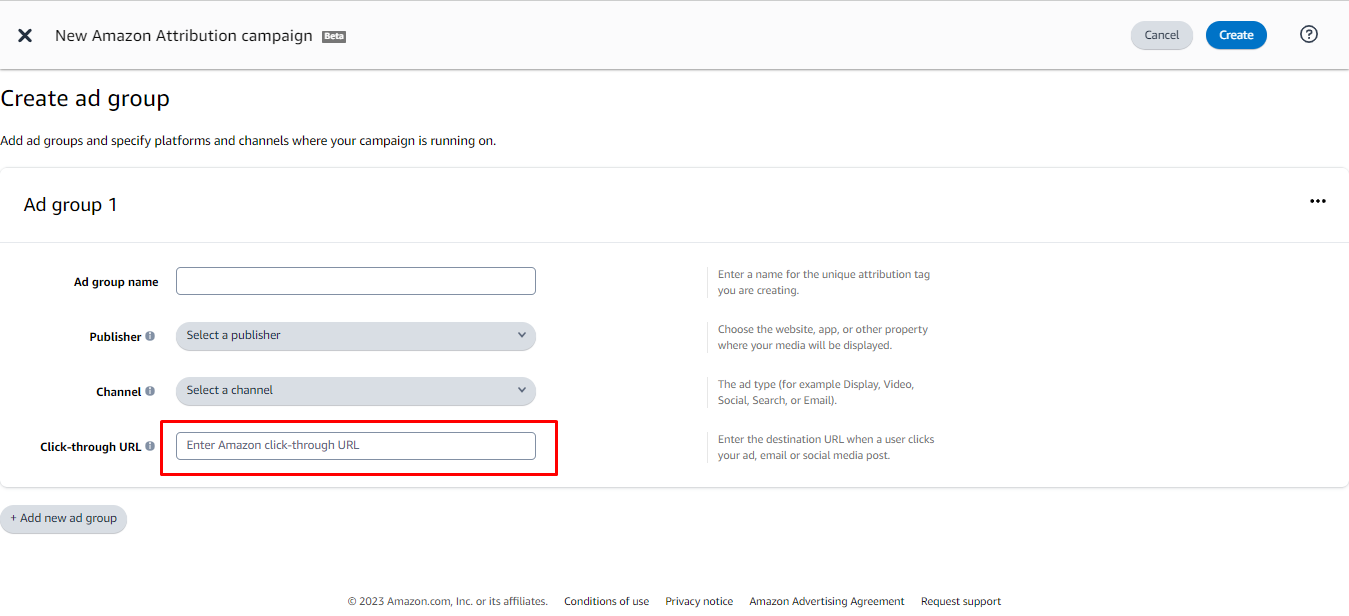Close the new campaign dialog with X
1349x616 pixels.
pyautogui.click(x=25, y=35)
